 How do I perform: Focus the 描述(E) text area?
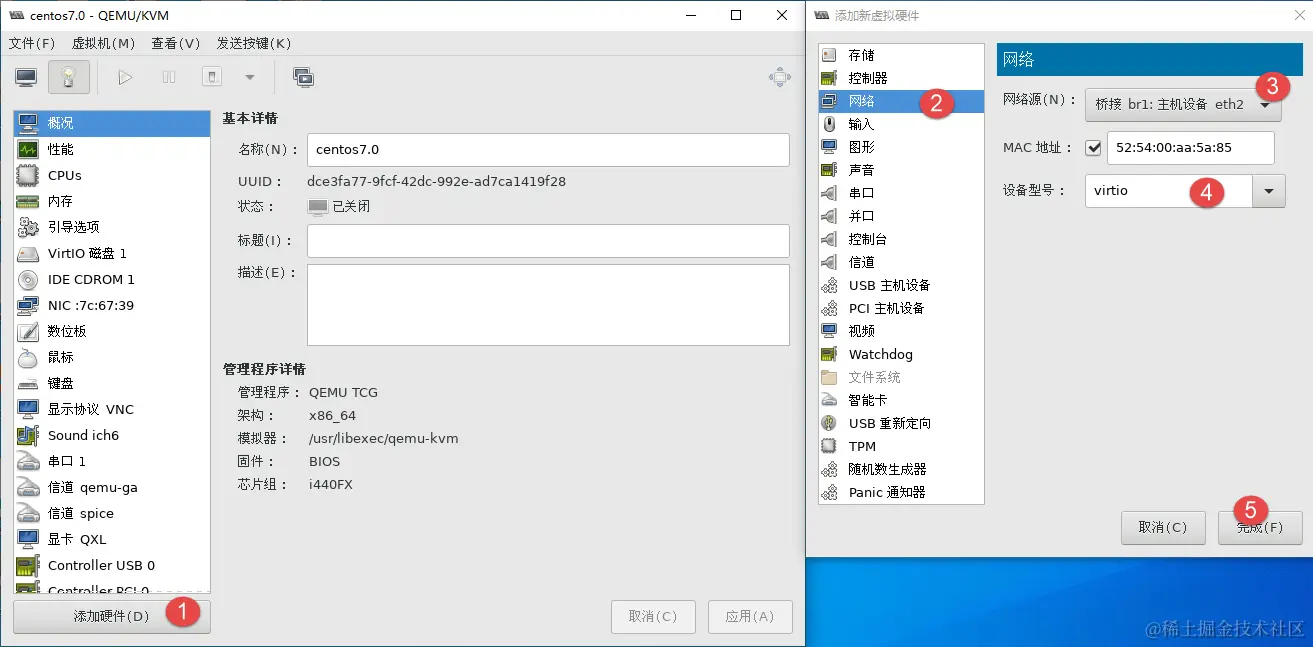point(548,305)
